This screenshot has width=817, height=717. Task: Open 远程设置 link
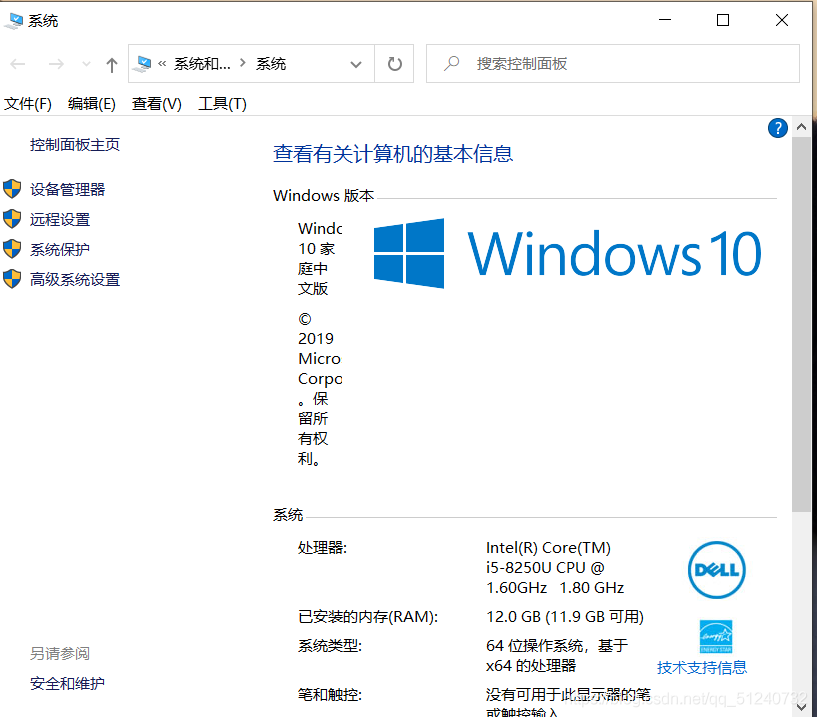(60, 219)
